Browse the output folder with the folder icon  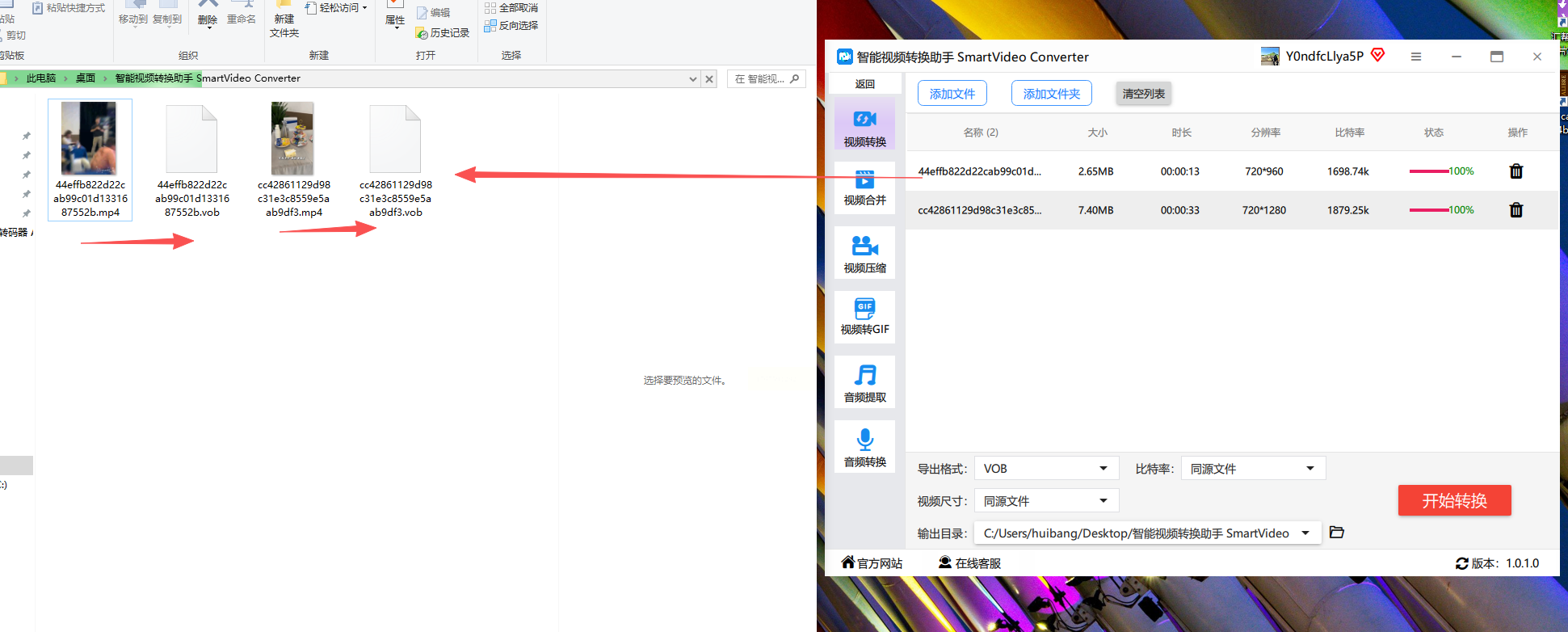1337,533
